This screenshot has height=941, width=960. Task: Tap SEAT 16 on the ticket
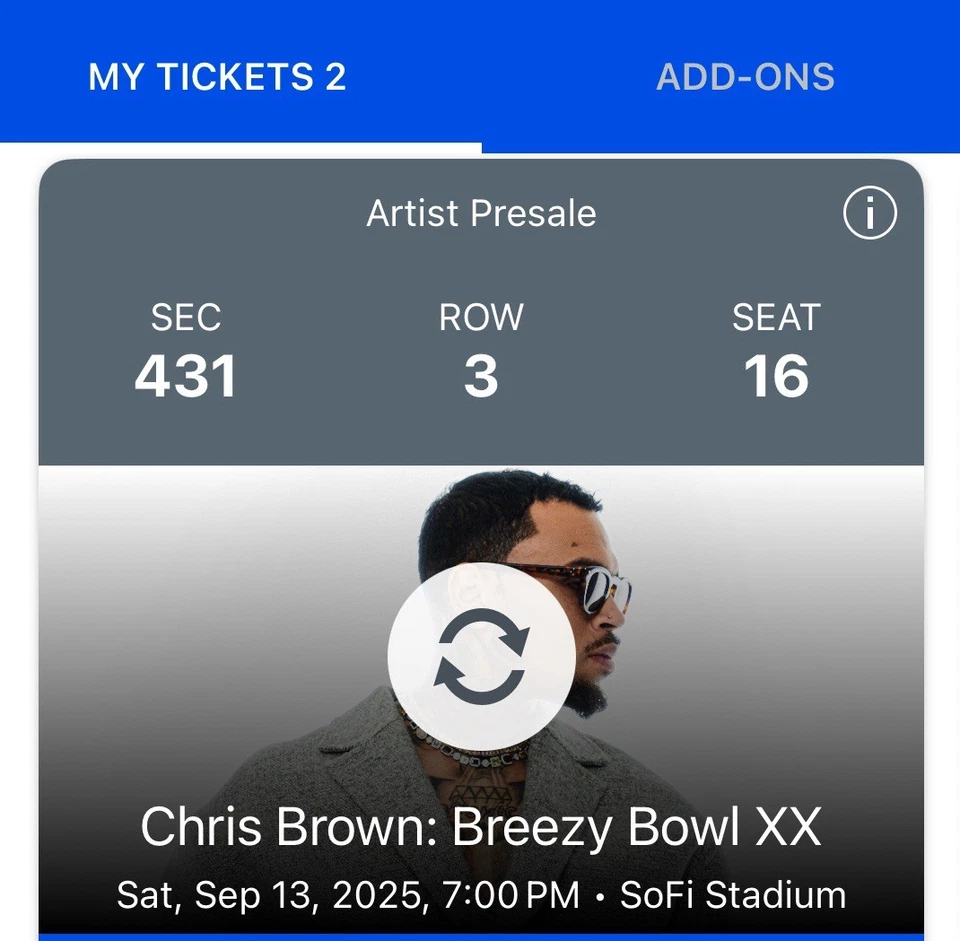click(x=777, y=350)
